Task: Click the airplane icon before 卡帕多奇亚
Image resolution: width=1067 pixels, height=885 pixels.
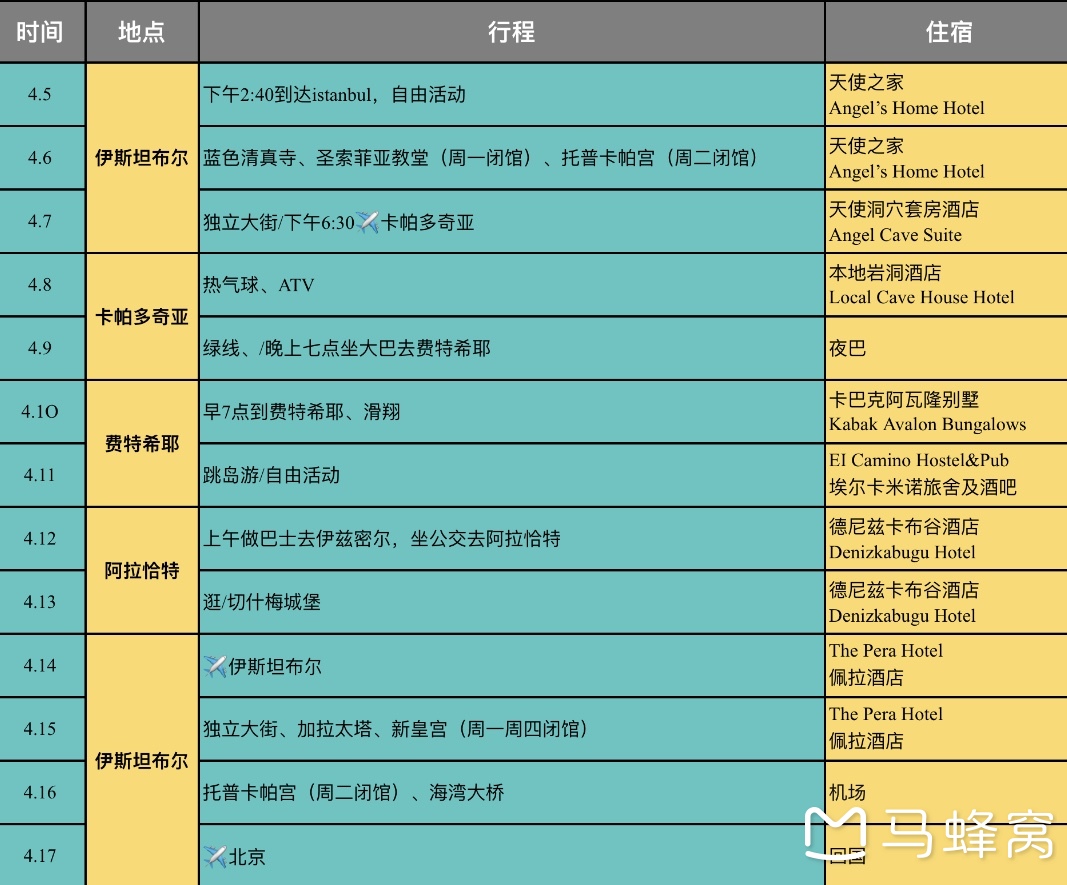Action: pyautogui.click(x=367, y=222)
